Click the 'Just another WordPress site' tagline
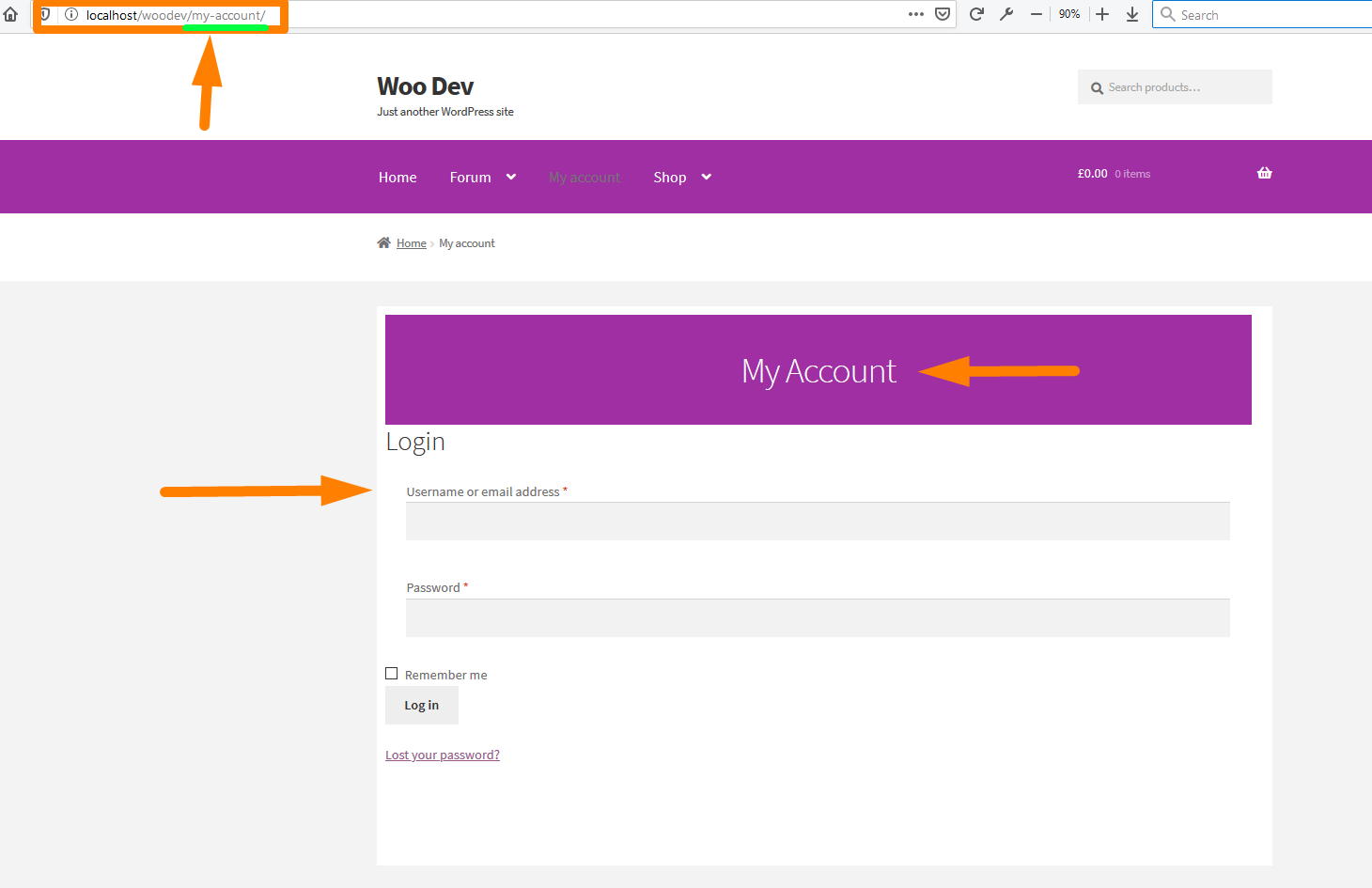The image size is (1372, 888). coord(445,112)
